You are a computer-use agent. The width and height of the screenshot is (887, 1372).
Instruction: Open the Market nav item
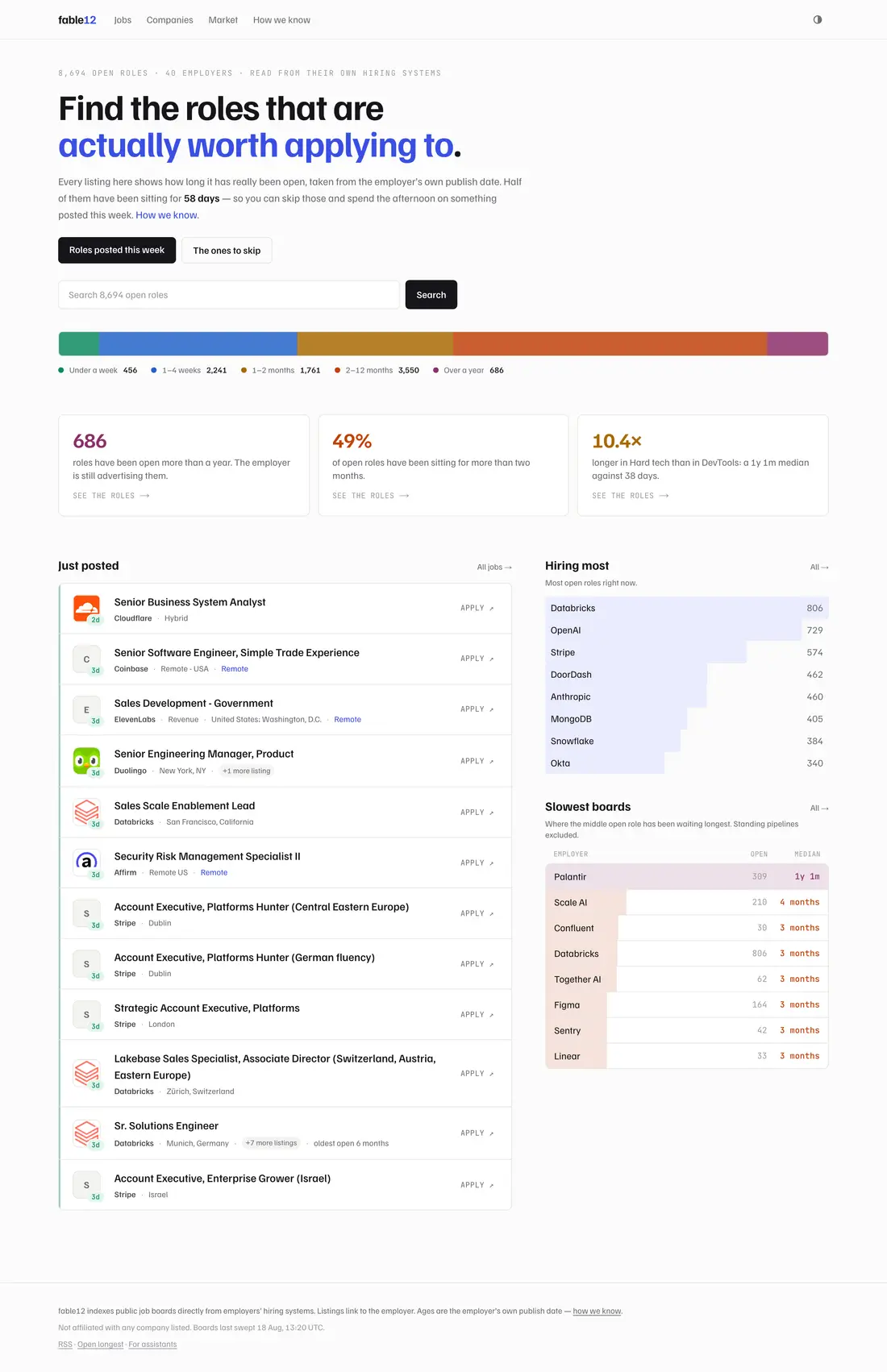[x=223, y=20]
